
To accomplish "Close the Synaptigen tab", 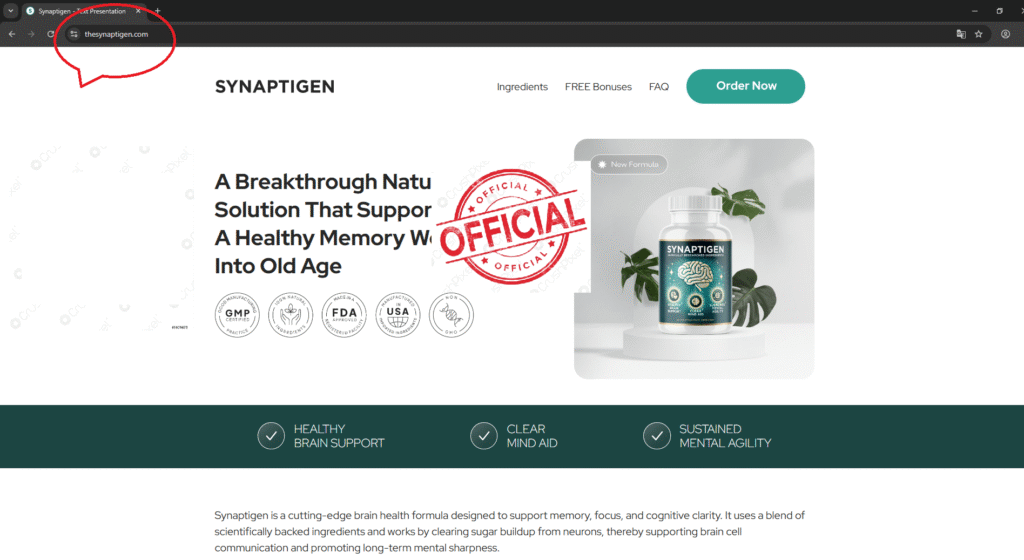I will (x=138, y=10).
